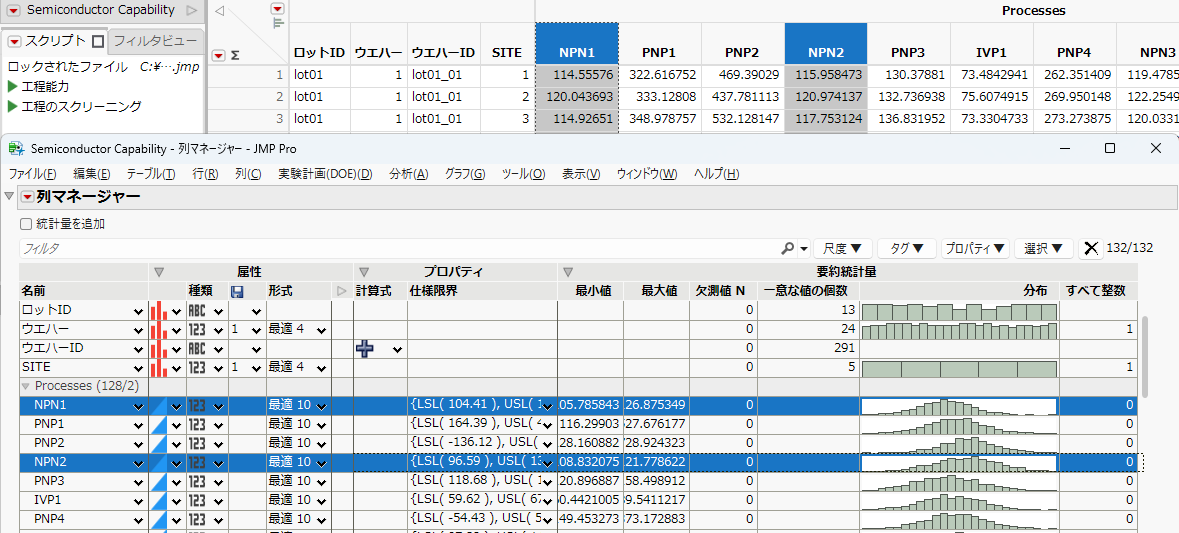The width and height of the screenshot is (1179, 533).
Task: Open the ヘルプ(H) menu
Action: click(x=717, y=174)
